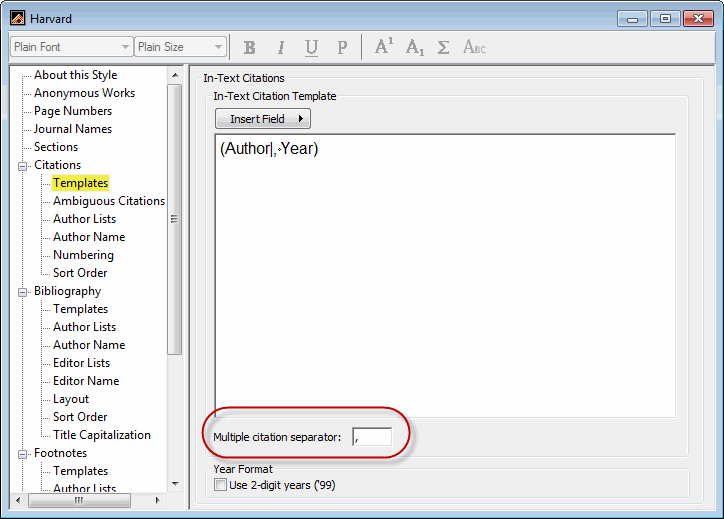724x519 pixels.
Task: Click inside the citation template text area
Action: click(x=445, y=276)
